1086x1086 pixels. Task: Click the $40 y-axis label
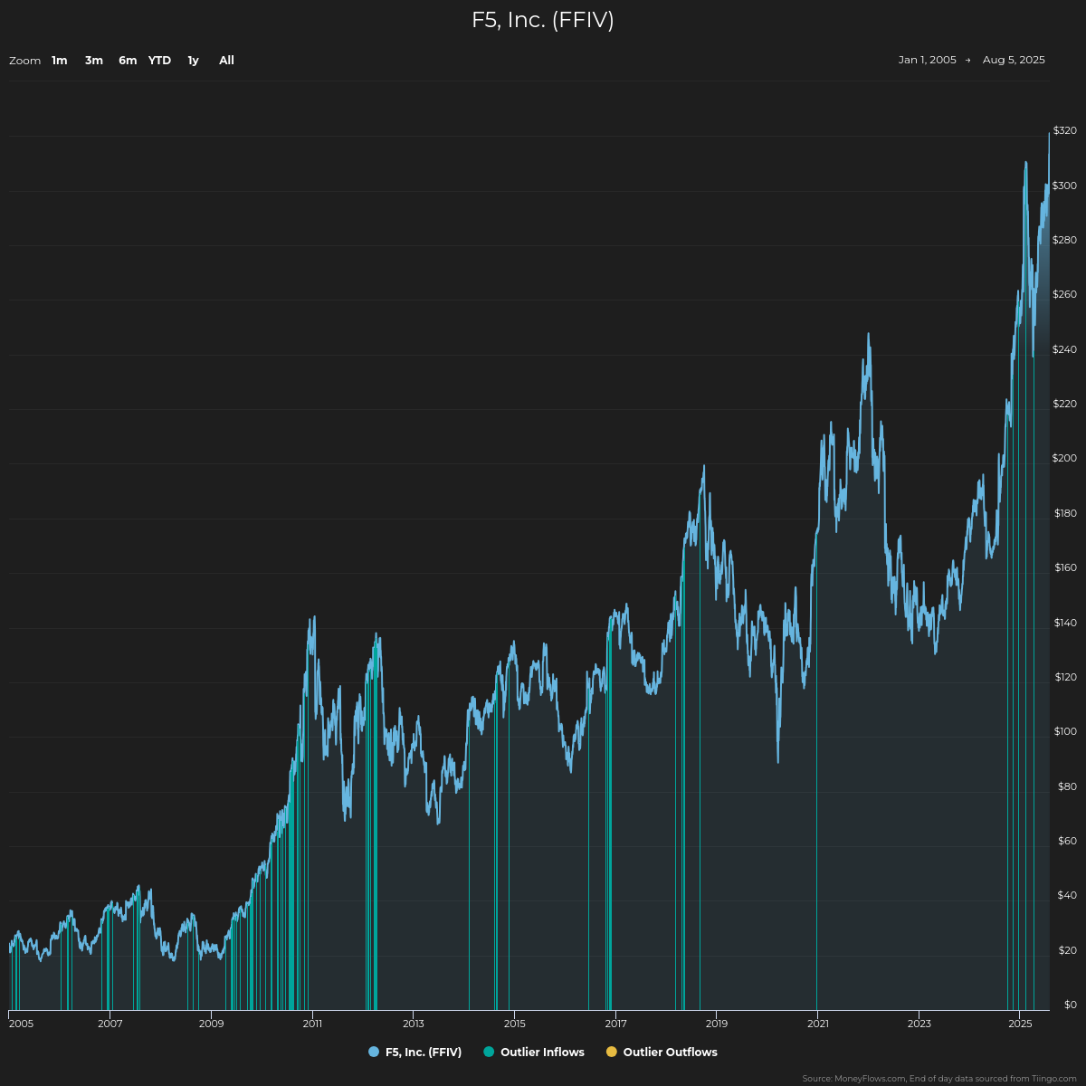(x=1065, y=896)
